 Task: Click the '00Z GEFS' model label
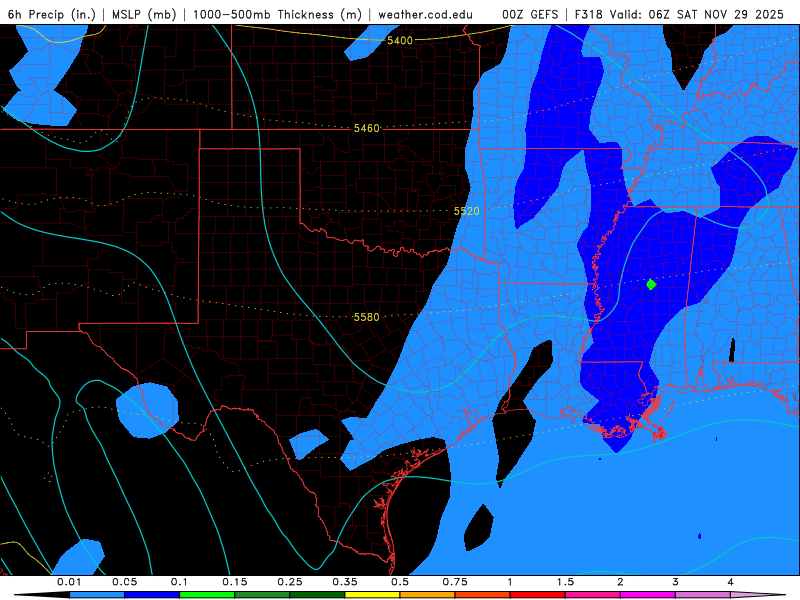click(x=530, y=14)
